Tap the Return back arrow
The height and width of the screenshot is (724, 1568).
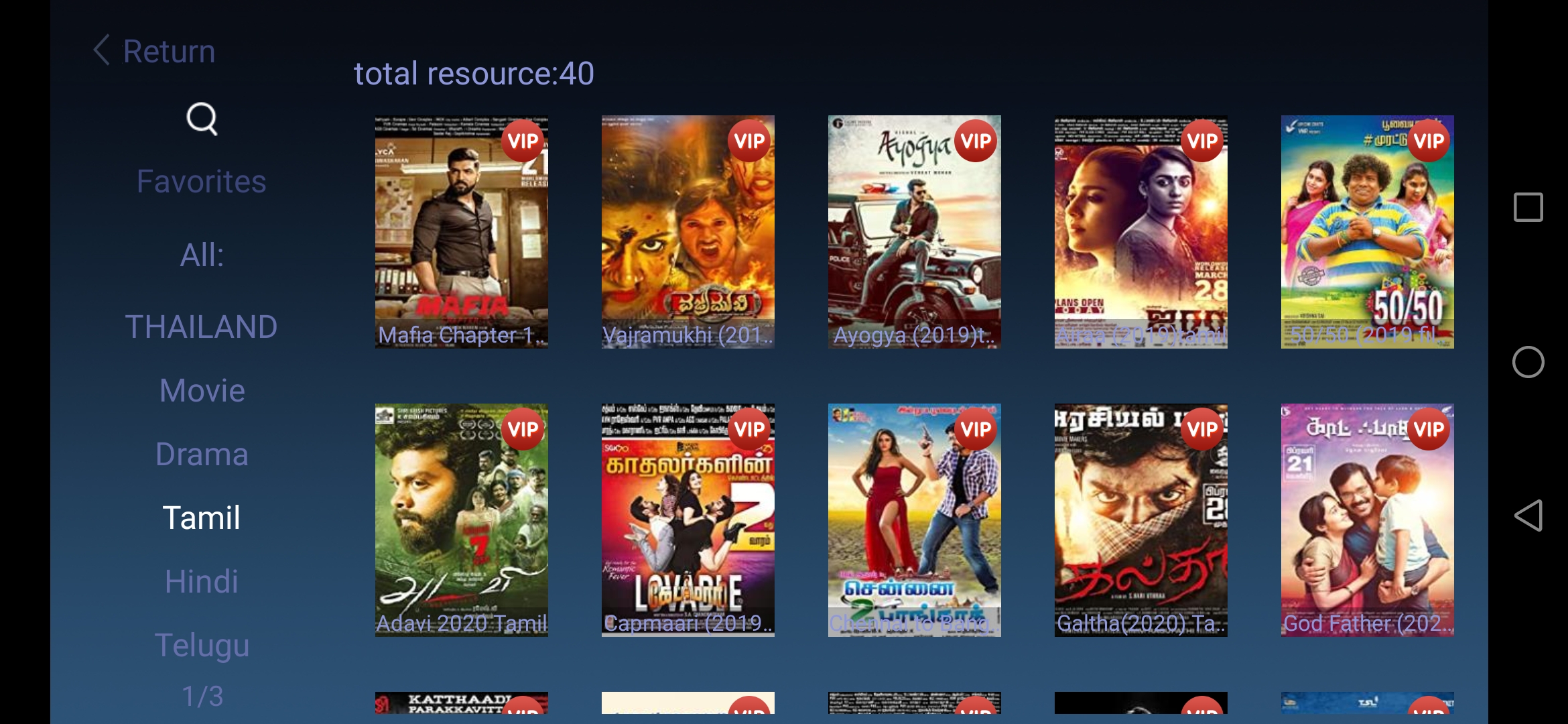[102, 51]
